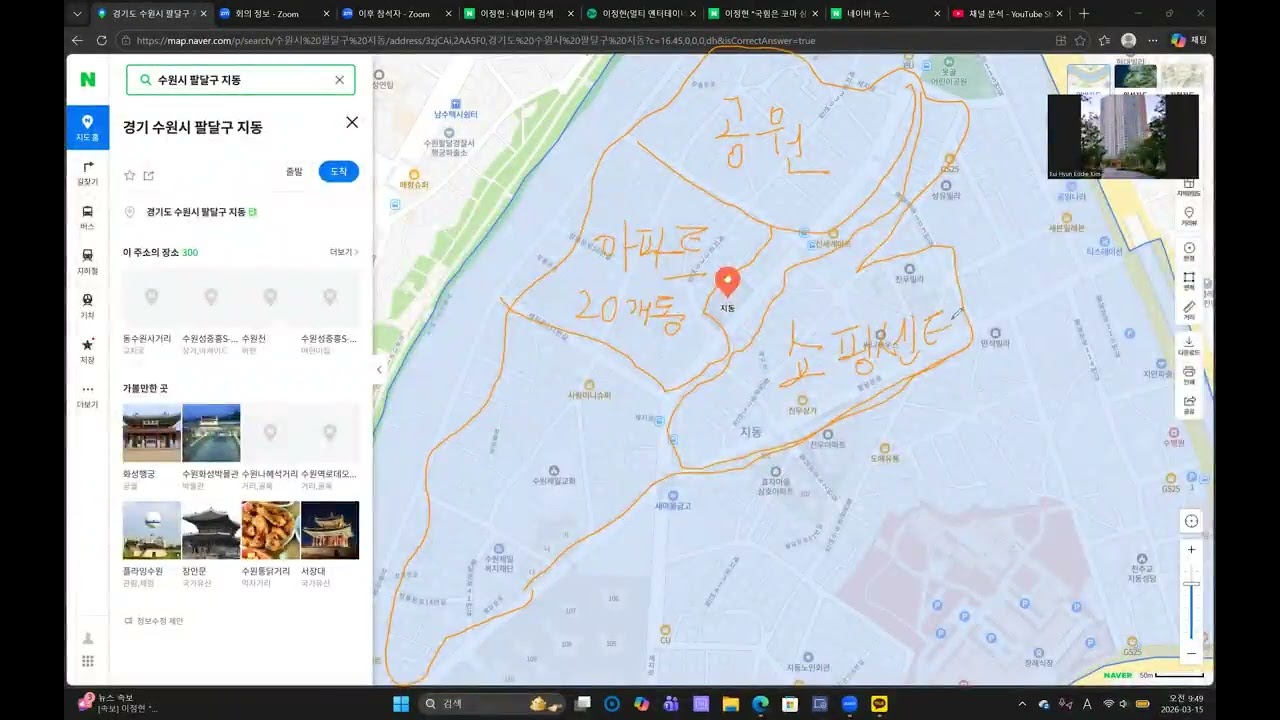Open the 동수원사거리 place card
The width and height of the screenshot is (1280, 720).
tap(152, 312)
